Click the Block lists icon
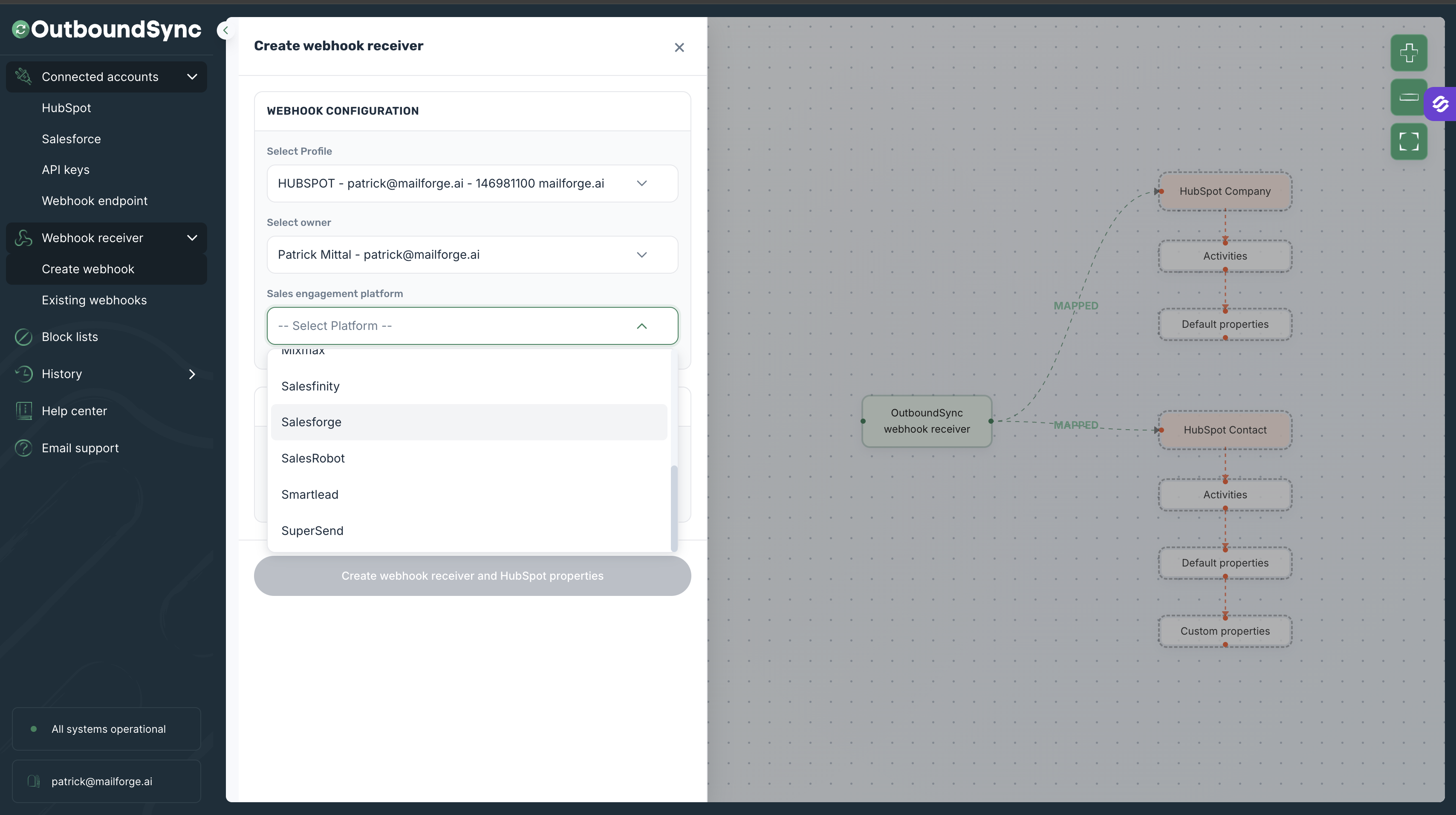Image resolution: width=1456 pixels, height=815 pixels. point(23,337)
